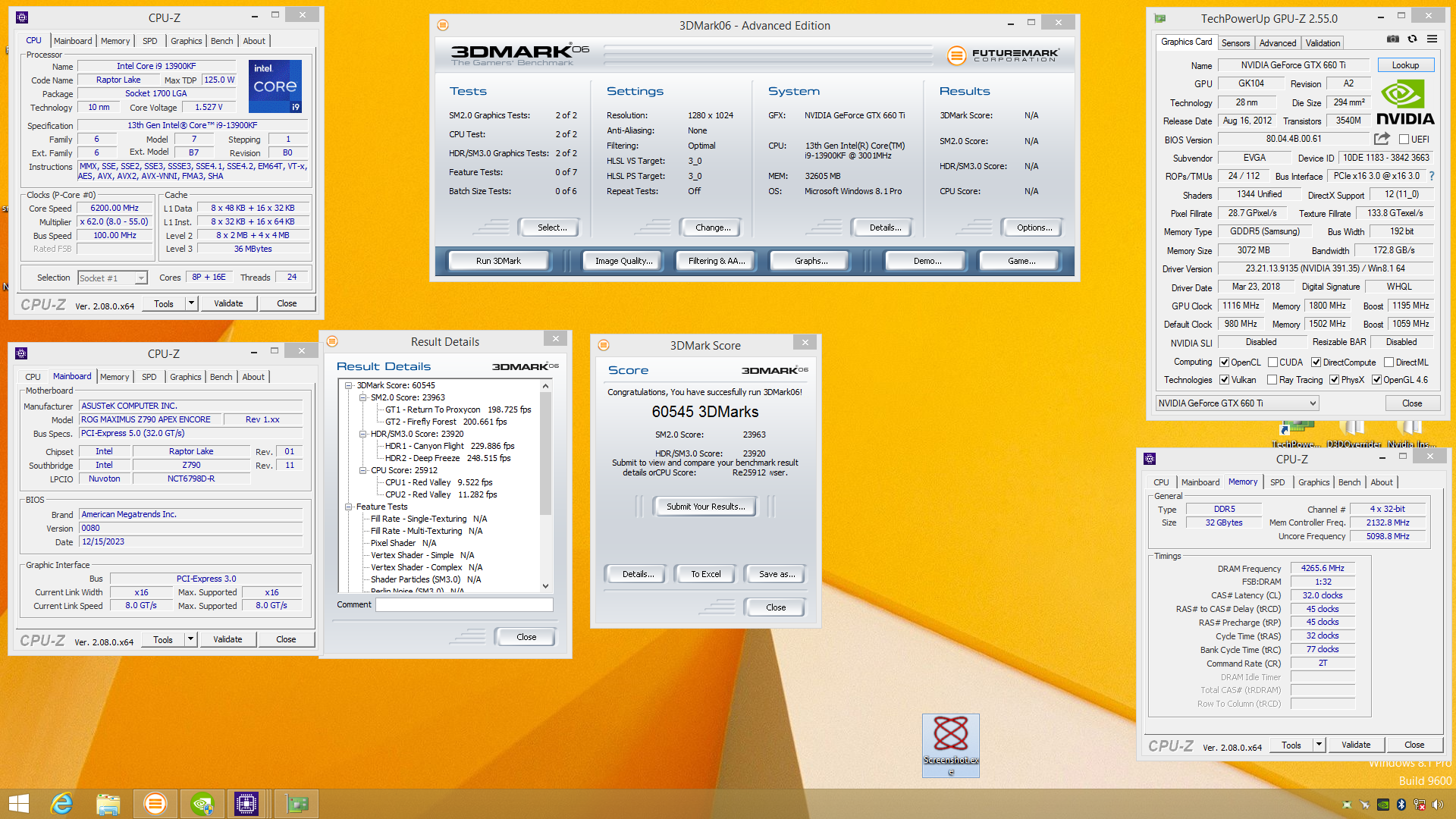Viewport: 1456px width, 819px height.
Task: Click the top-left CPU-Z window title icon
Action: click(x=22, y=17)
